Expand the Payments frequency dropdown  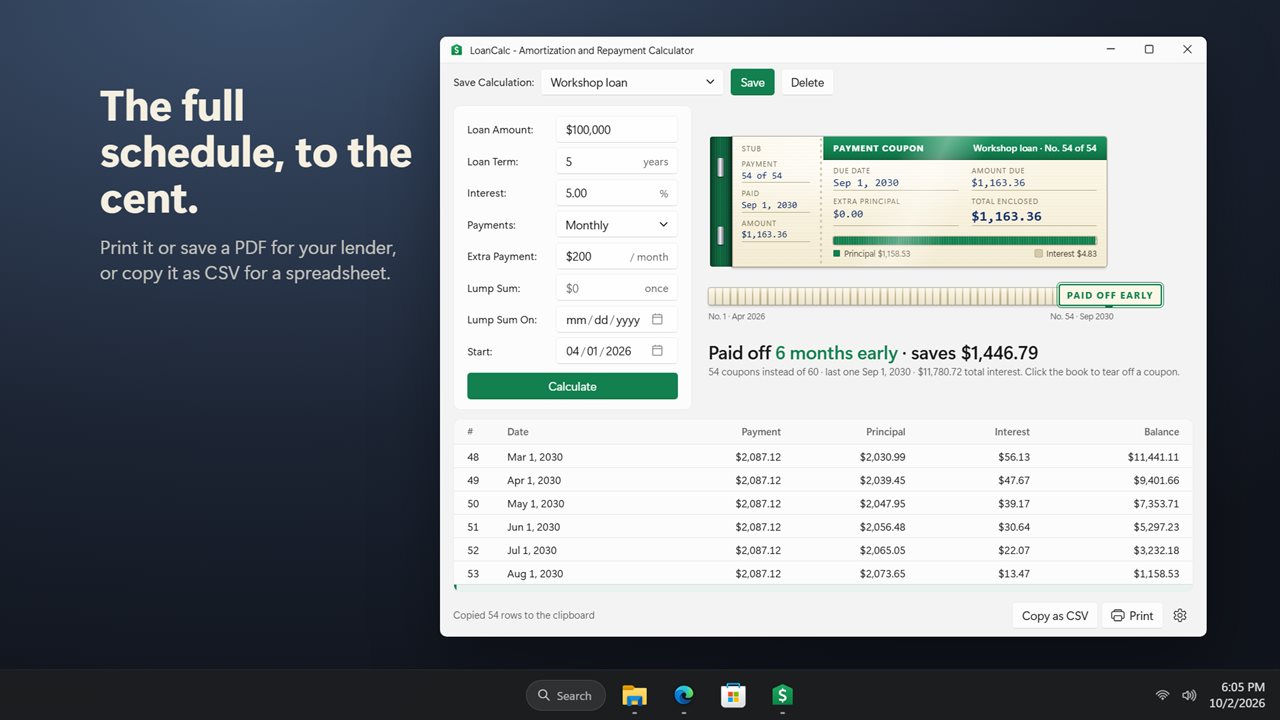click(616, 225)
